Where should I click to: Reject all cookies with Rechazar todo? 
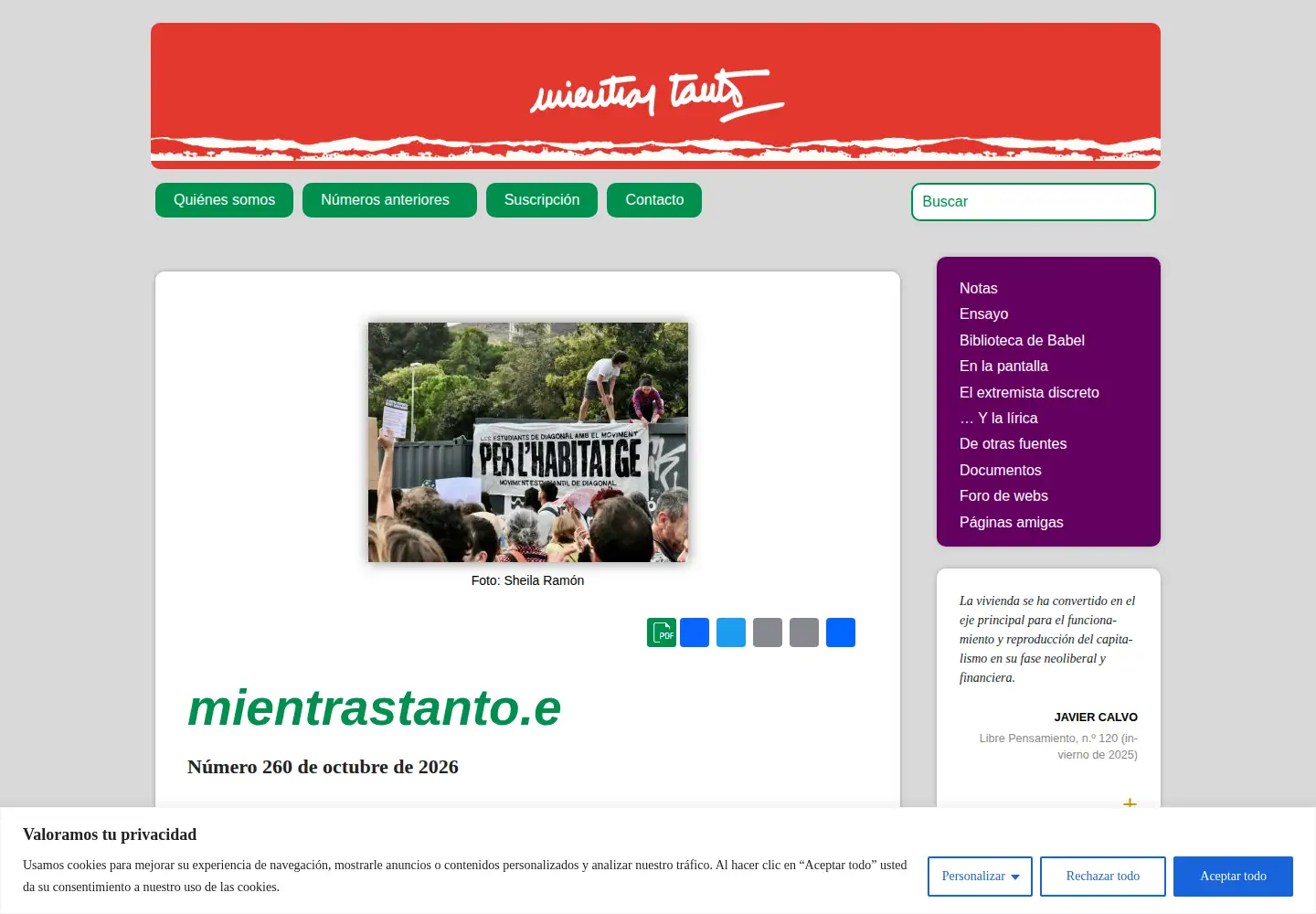point(1103,876)
